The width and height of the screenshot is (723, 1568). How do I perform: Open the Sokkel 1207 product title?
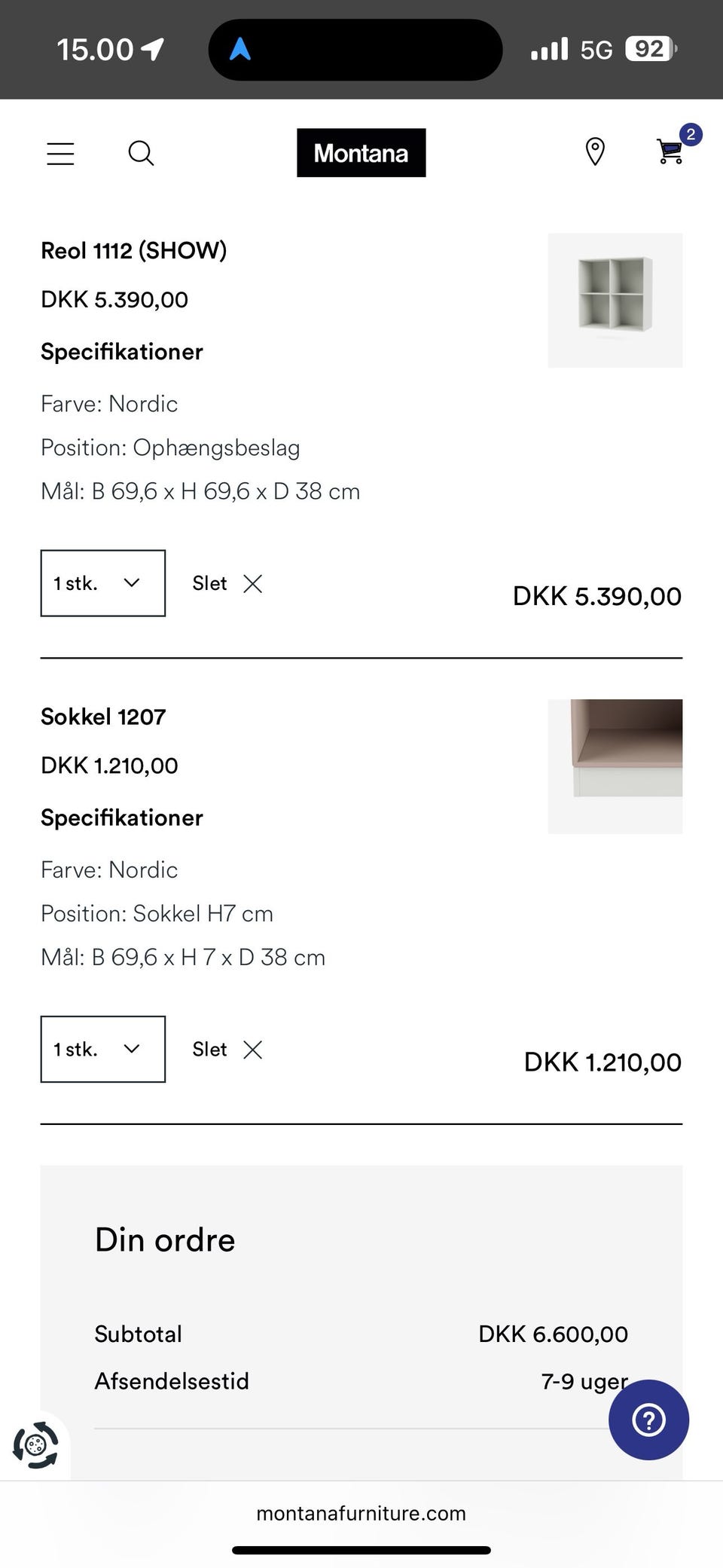[x=103, y=717]
